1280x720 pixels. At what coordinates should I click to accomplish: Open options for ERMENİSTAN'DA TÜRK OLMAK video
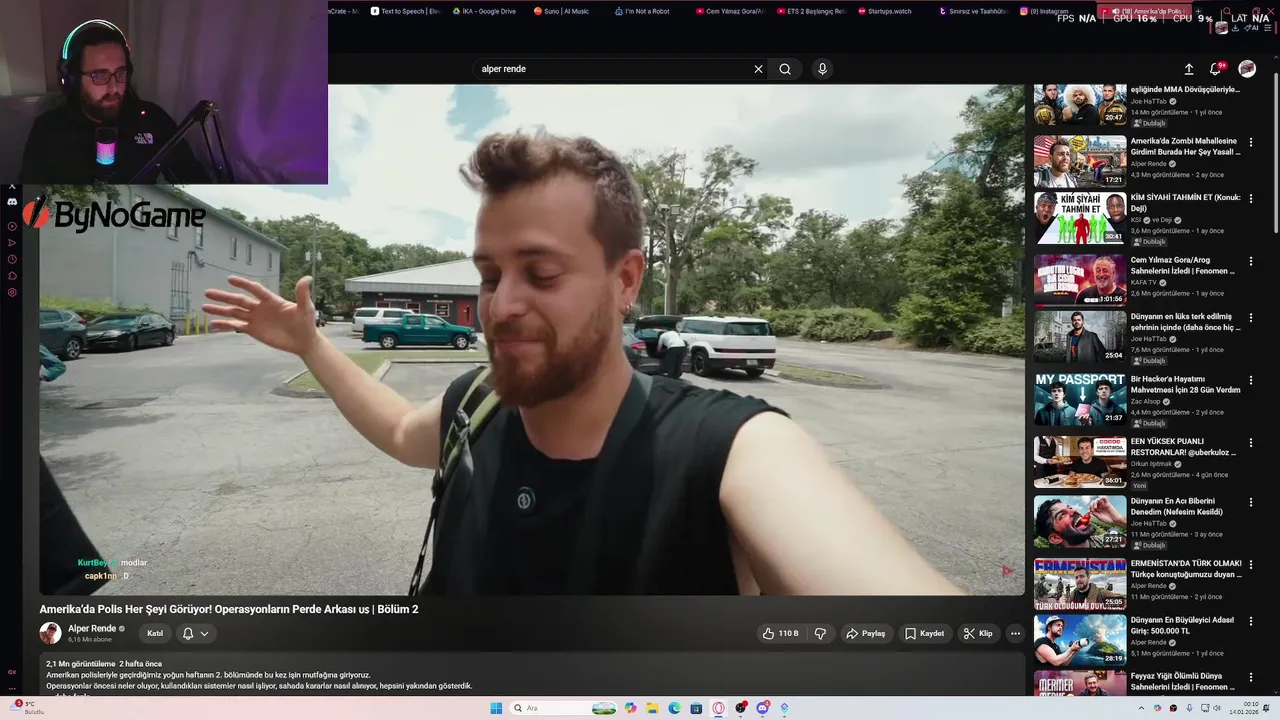point(1250,564)
